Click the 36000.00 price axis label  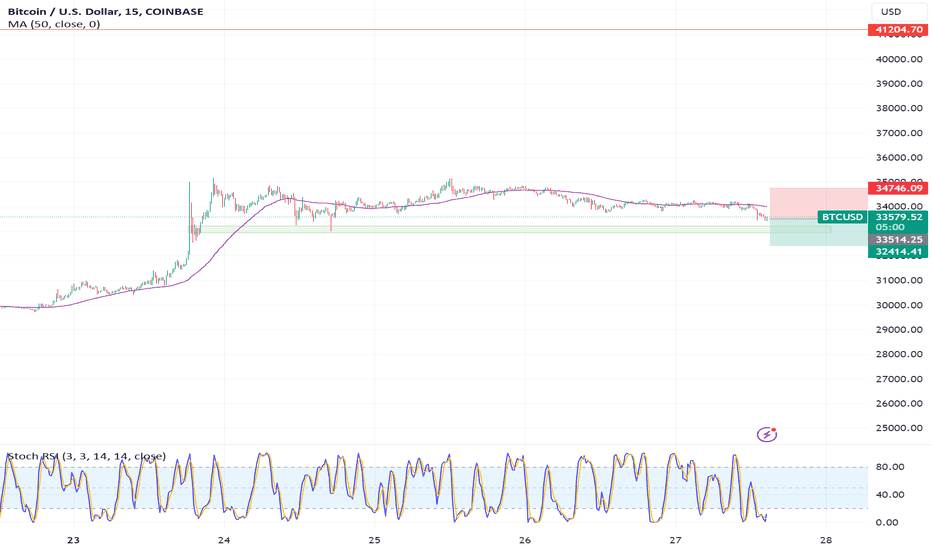pos(899,158)
